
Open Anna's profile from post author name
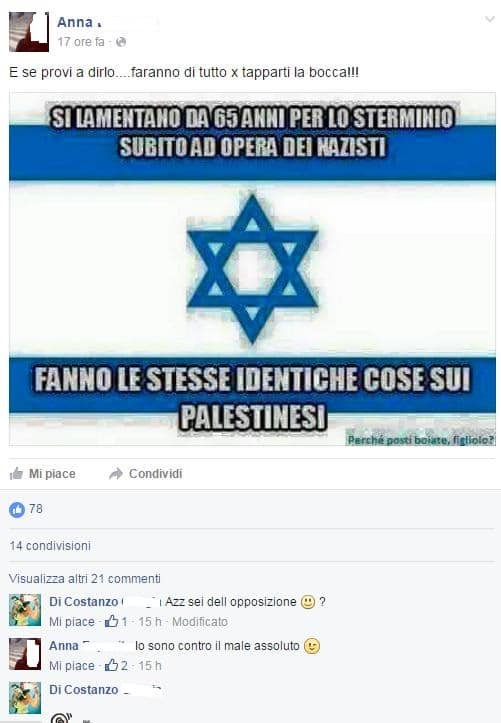point(75,22)
